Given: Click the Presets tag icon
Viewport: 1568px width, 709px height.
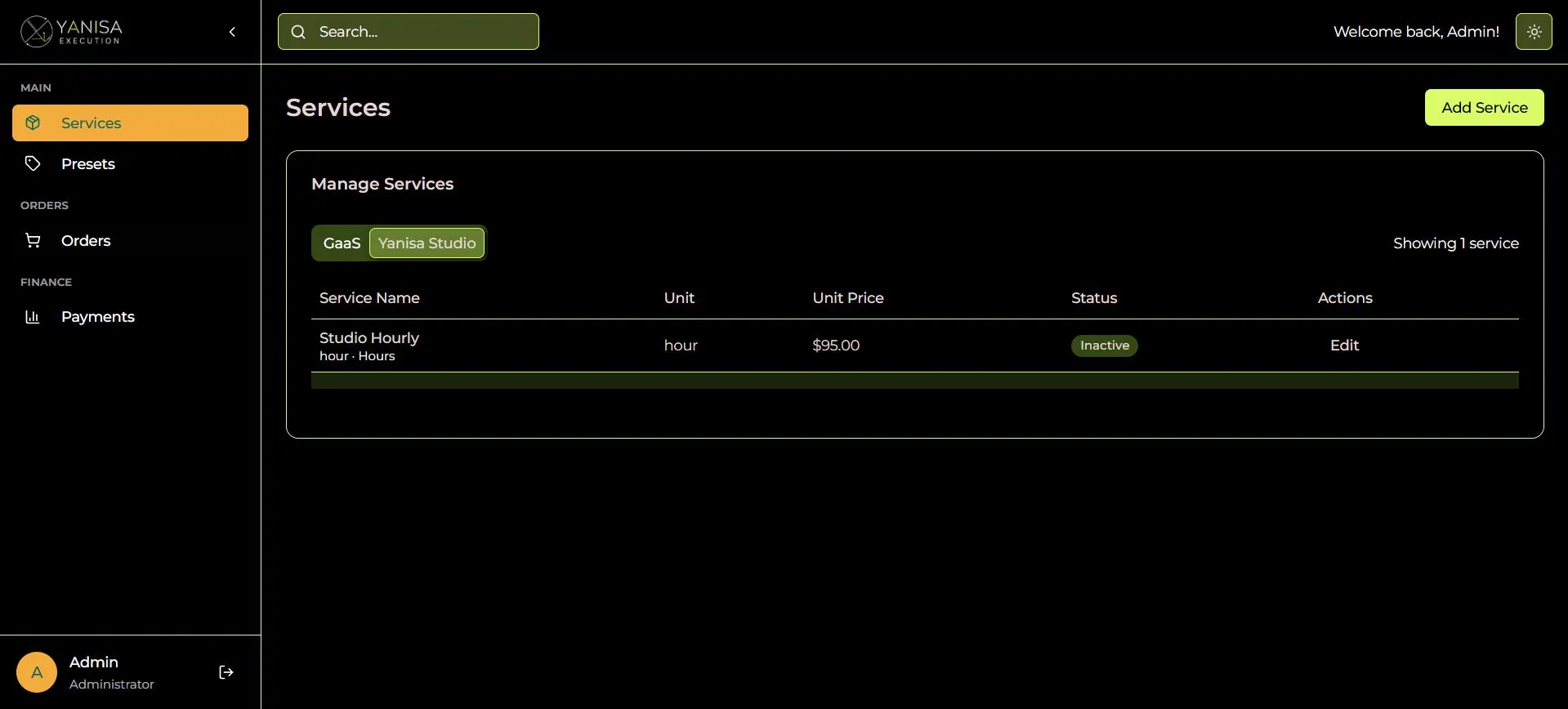Looking at the screenshot, I should click(33, 163).
